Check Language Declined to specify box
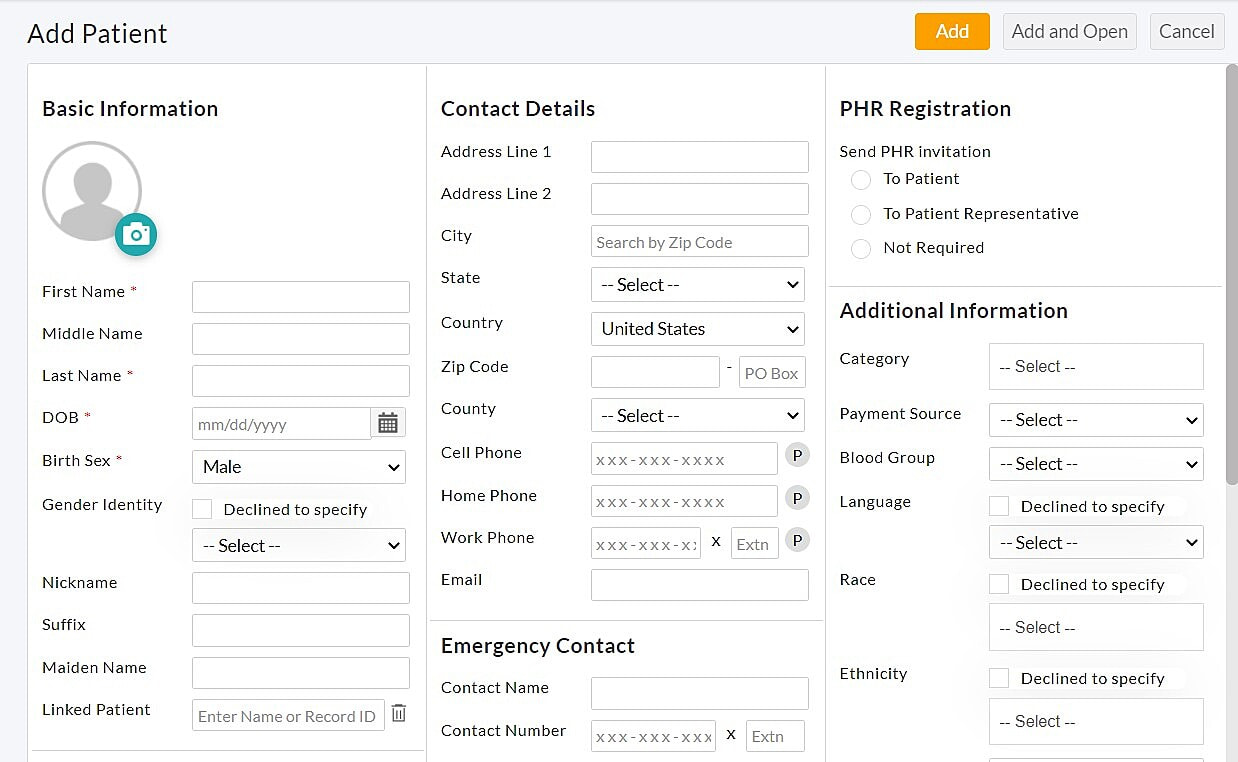The image size is (1238, 762). coord(999,506)
